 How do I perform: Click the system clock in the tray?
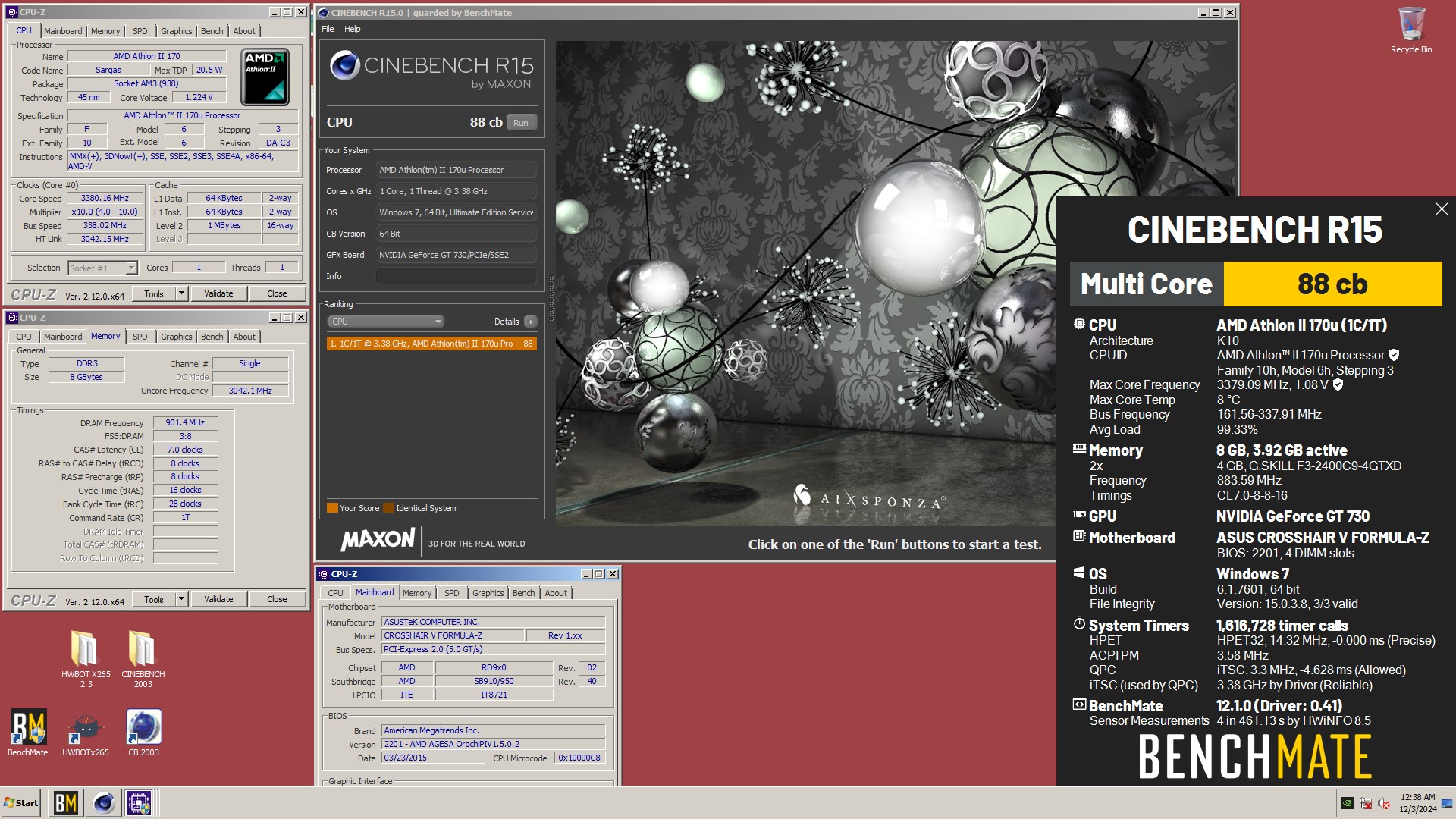coord(1417,803)
